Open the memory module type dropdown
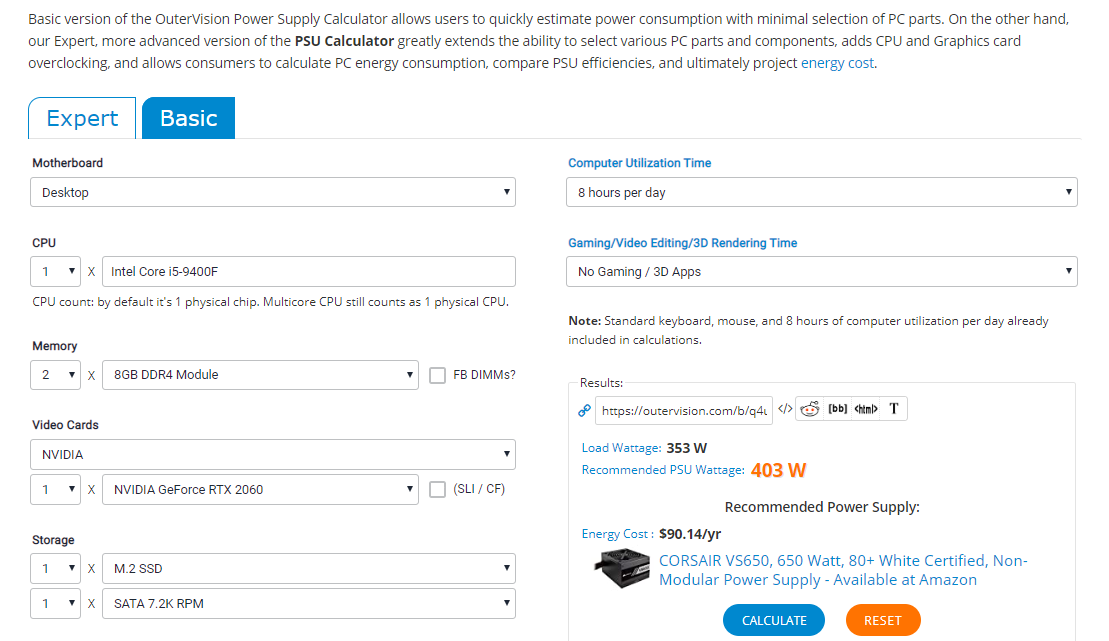 (x=260, y=375)
